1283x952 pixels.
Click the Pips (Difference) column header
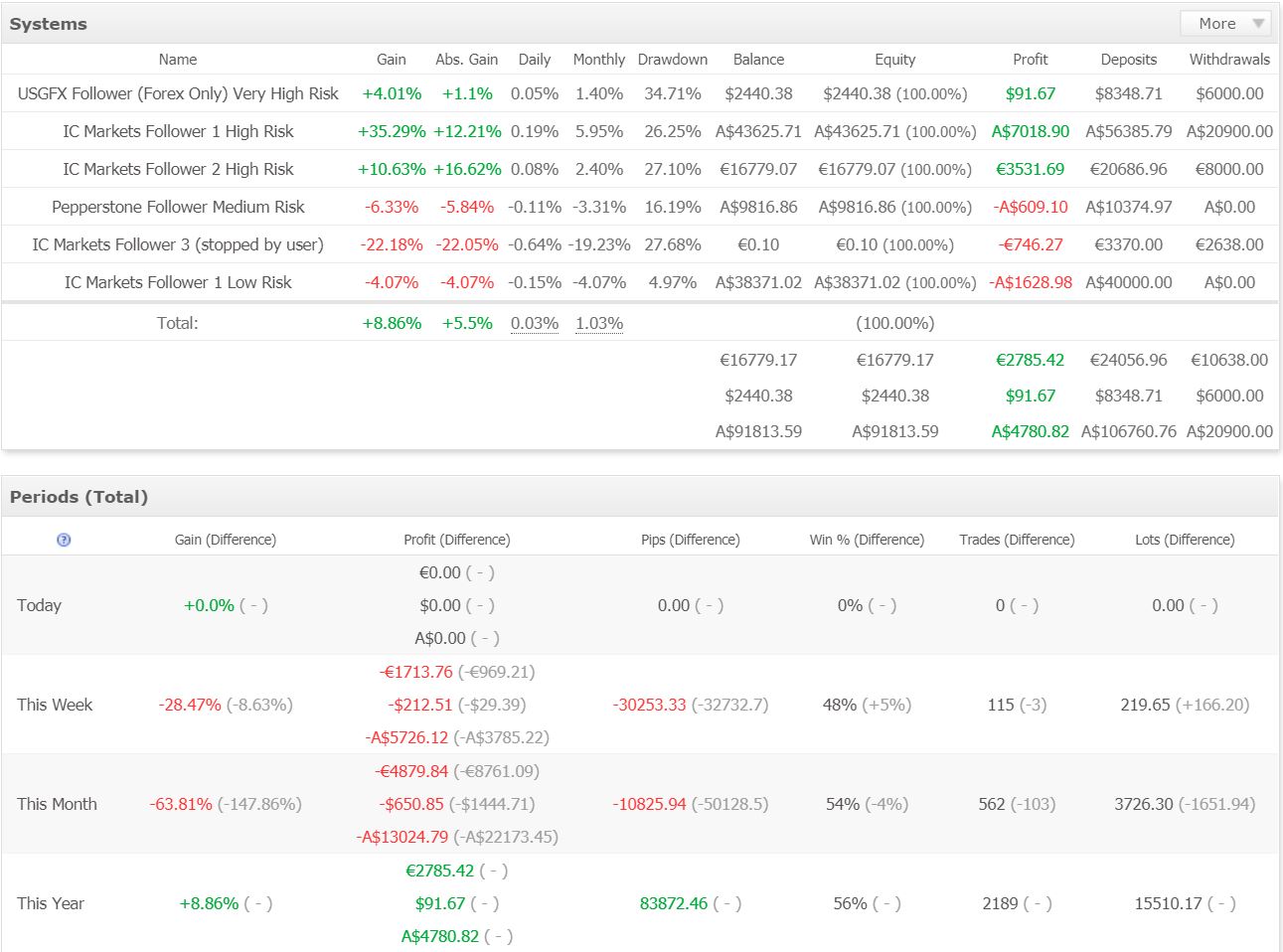[691, 540]
